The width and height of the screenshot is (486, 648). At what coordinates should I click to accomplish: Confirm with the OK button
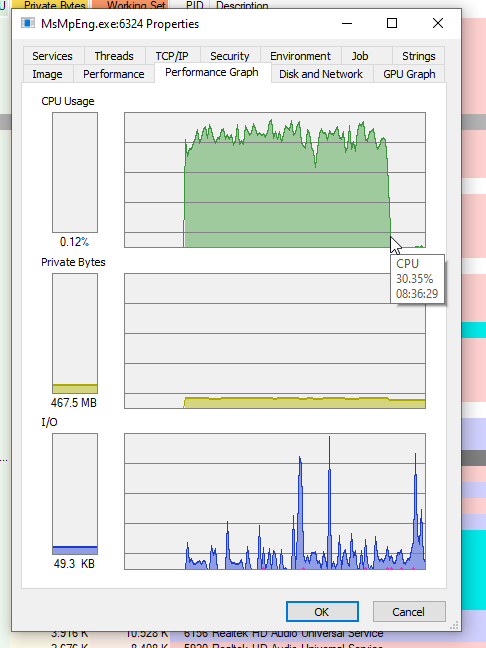click(322, 612)
